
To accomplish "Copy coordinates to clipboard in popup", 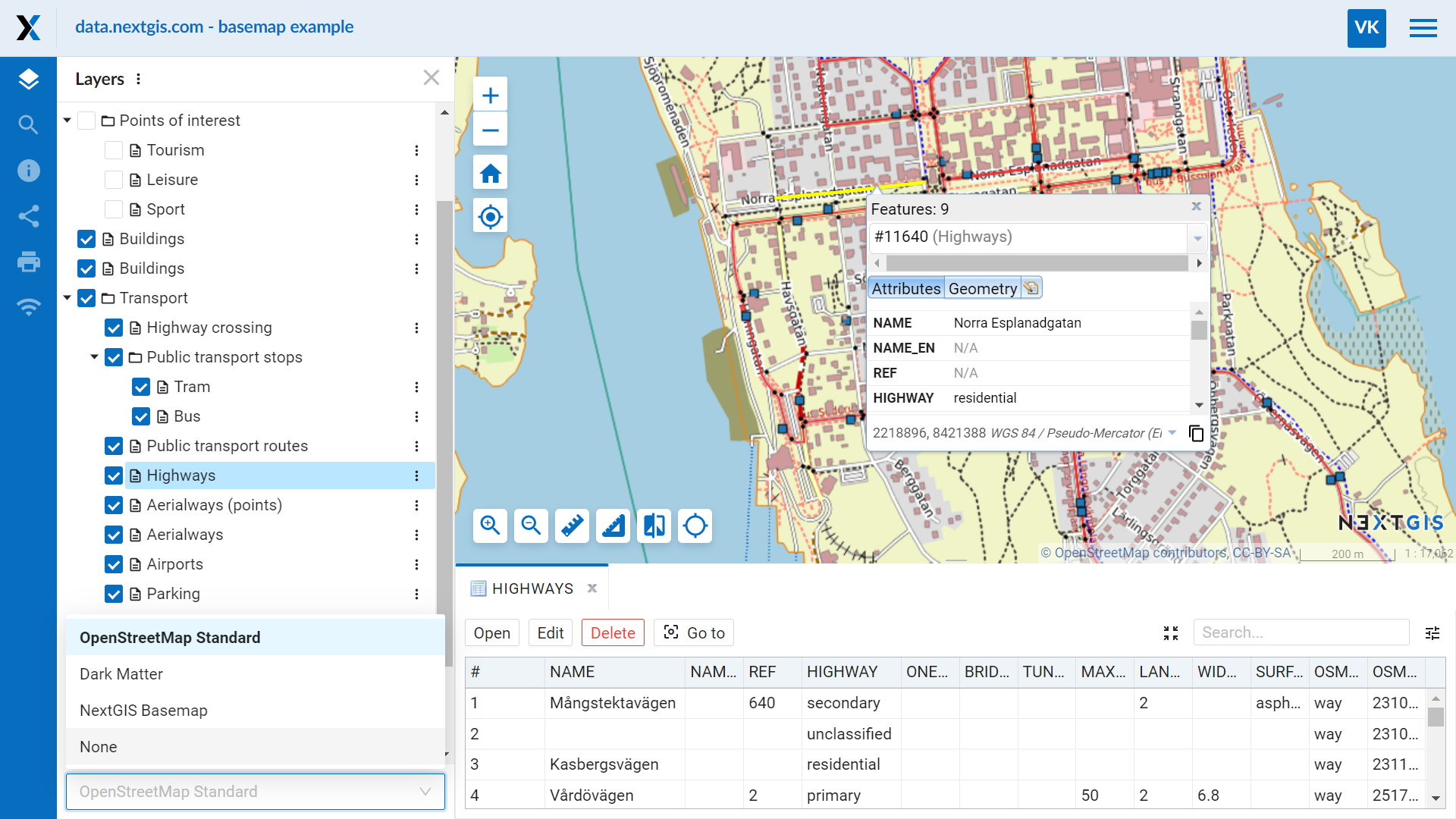I will [x=1196, y=433].
